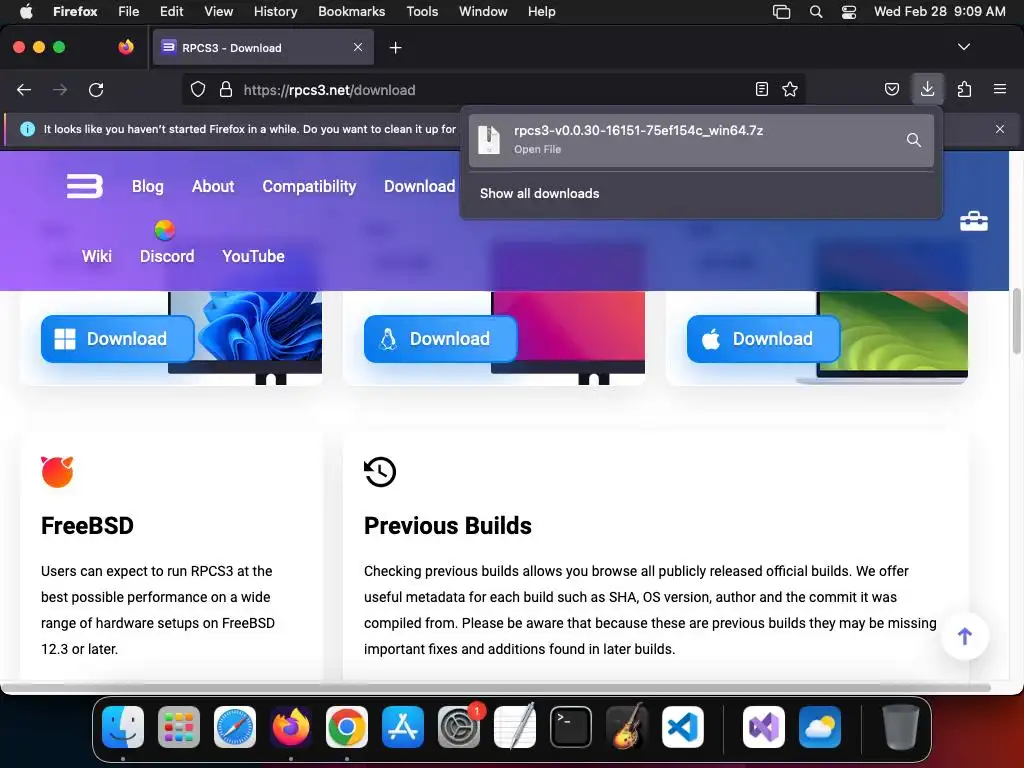Click the address bar URL field
Image resolution: width=1024 pixels, height=768 pixels.
[493, 89]
